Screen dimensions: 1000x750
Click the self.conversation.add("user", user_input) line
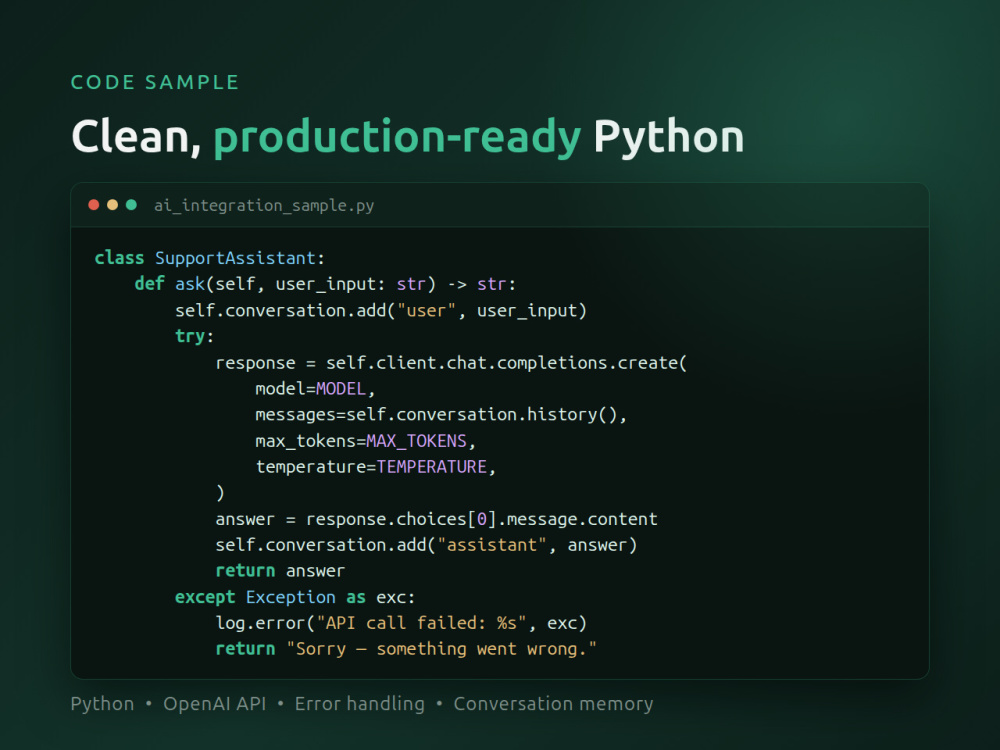[x=381, y=311]
